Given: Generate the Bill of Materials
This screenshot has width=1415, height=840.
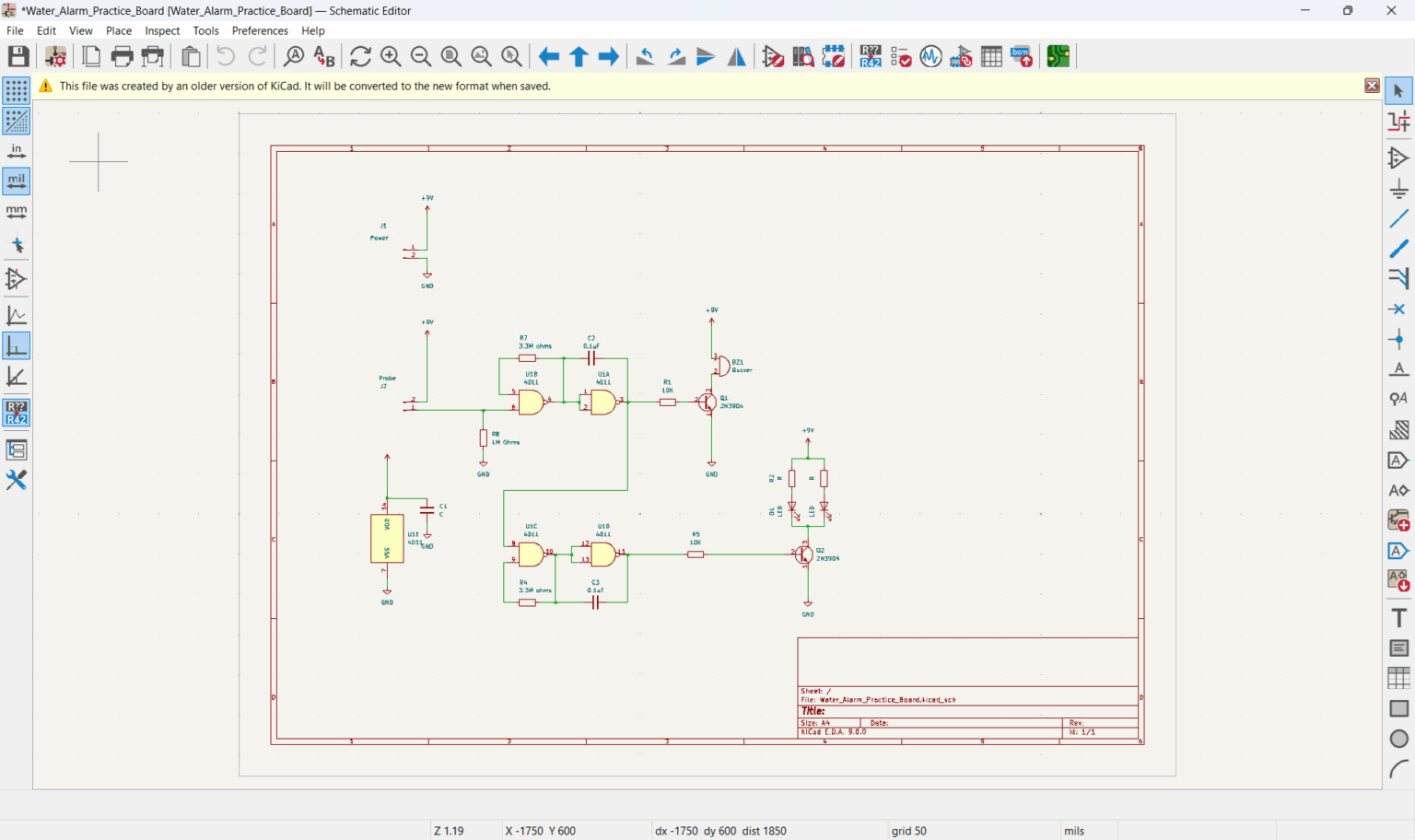Looking at the screenshot, I should click(1022, 56).
